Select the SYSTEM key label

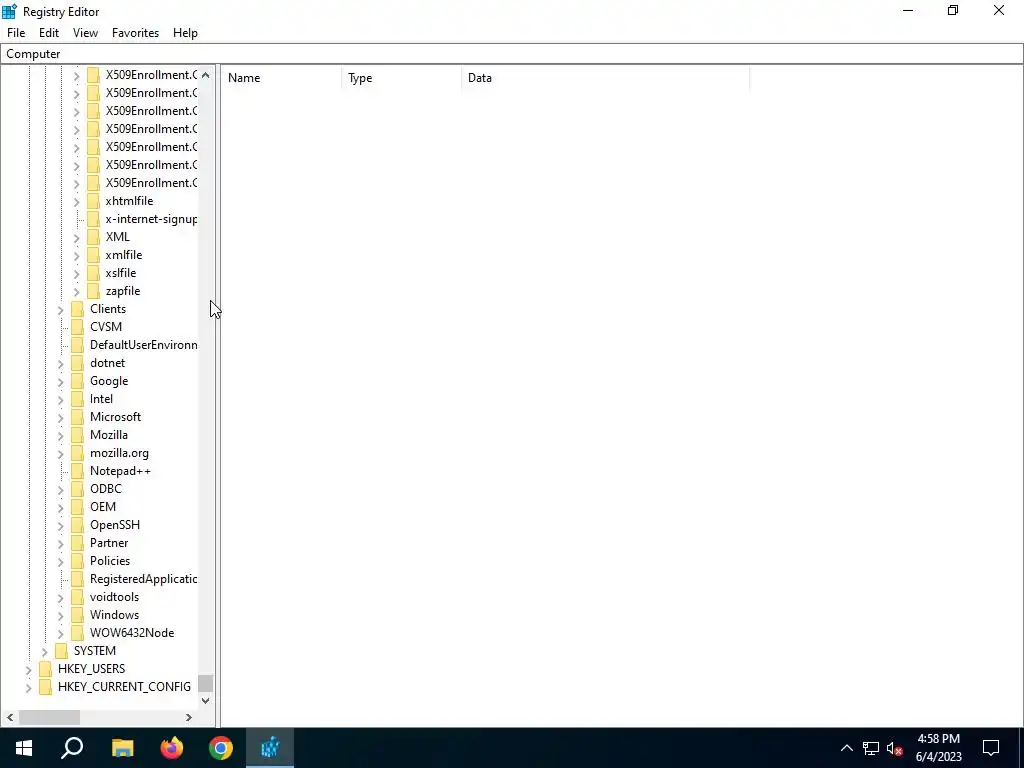pos(95,651)
